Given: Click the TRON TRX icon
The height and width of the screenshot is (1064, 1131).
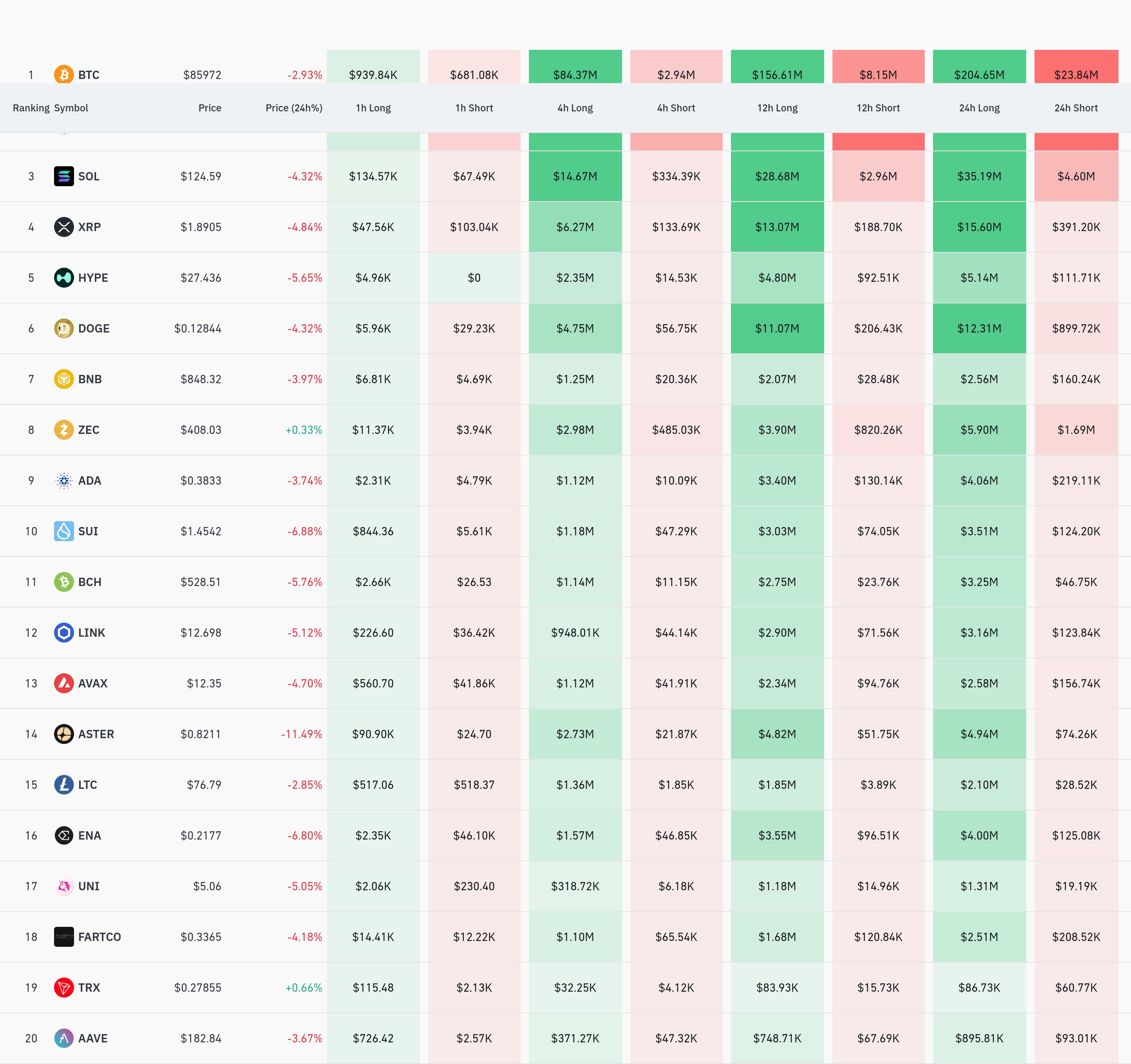Looking at the screenshot, I should [64, 988].
